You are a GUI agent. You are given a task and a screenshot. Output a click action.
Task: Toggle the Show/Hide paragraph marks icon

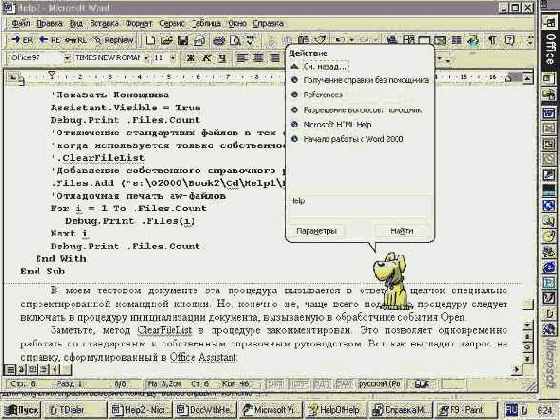[x=492, y=40]
